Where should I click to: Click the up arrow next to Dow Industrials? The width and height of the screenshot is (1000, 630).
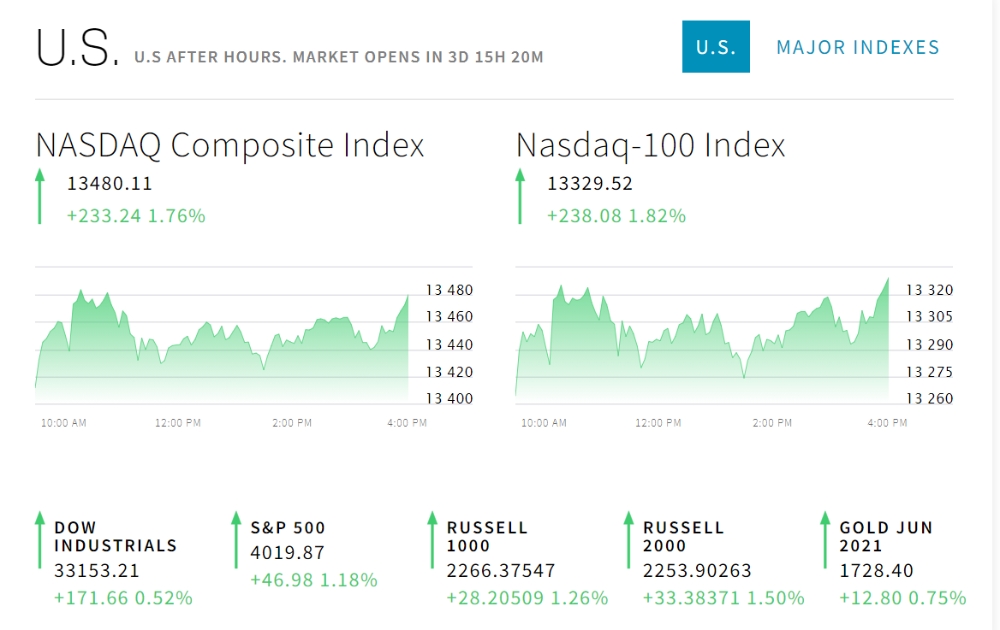(40, 541)
